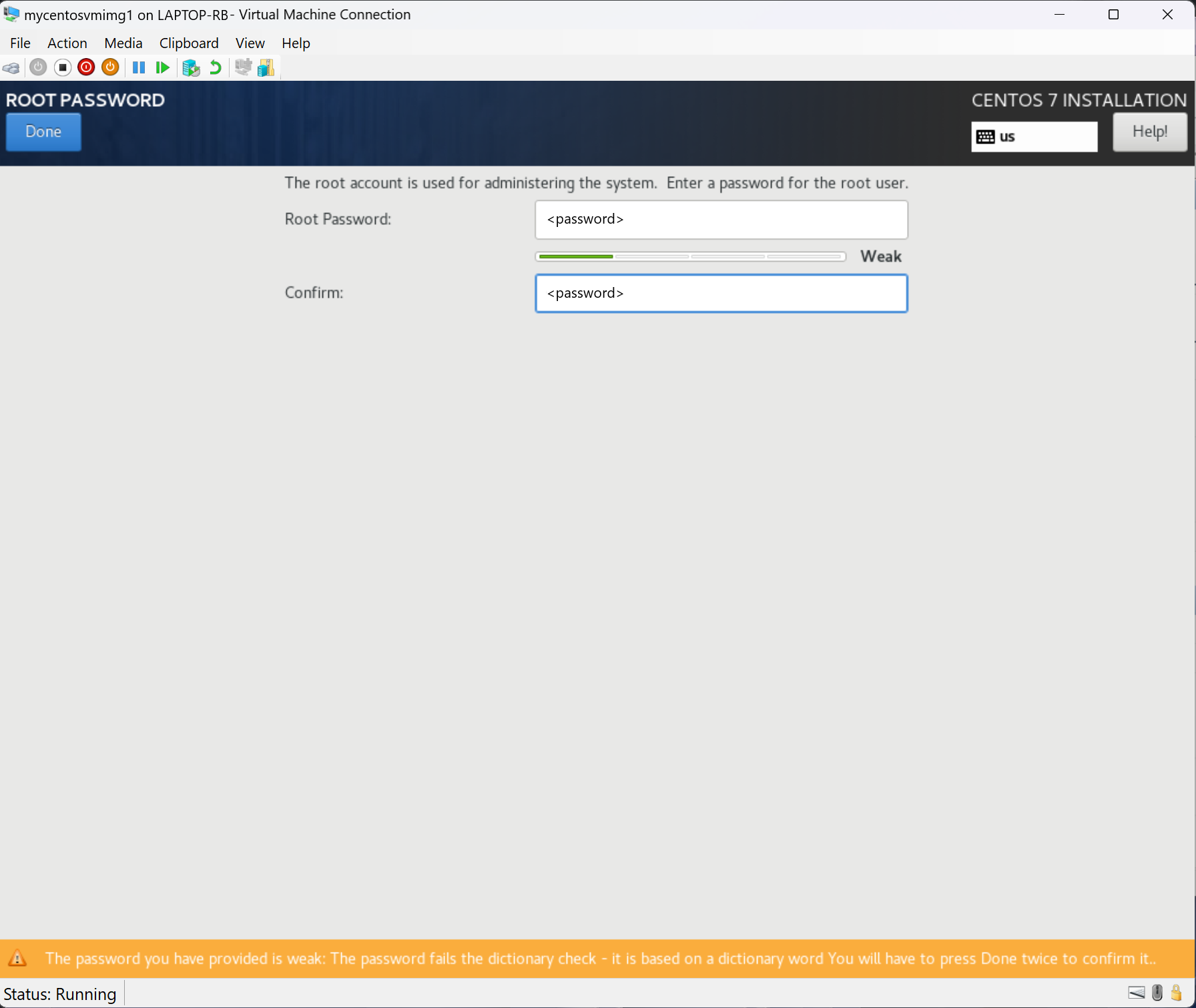Open the Media menu
1196x1008 pixels.
tap(123, 43)
